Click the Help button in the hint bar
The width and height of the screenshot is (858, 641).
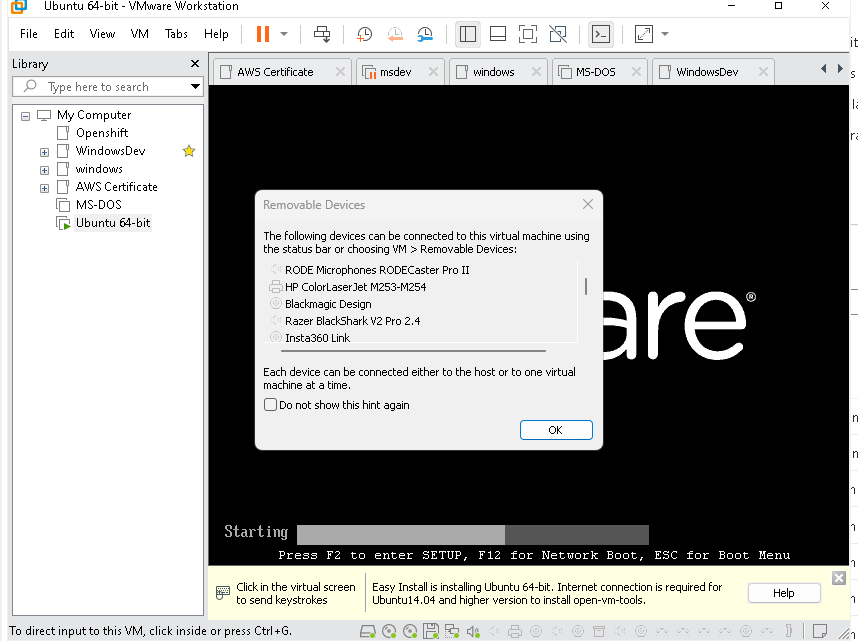pos(784,593)
